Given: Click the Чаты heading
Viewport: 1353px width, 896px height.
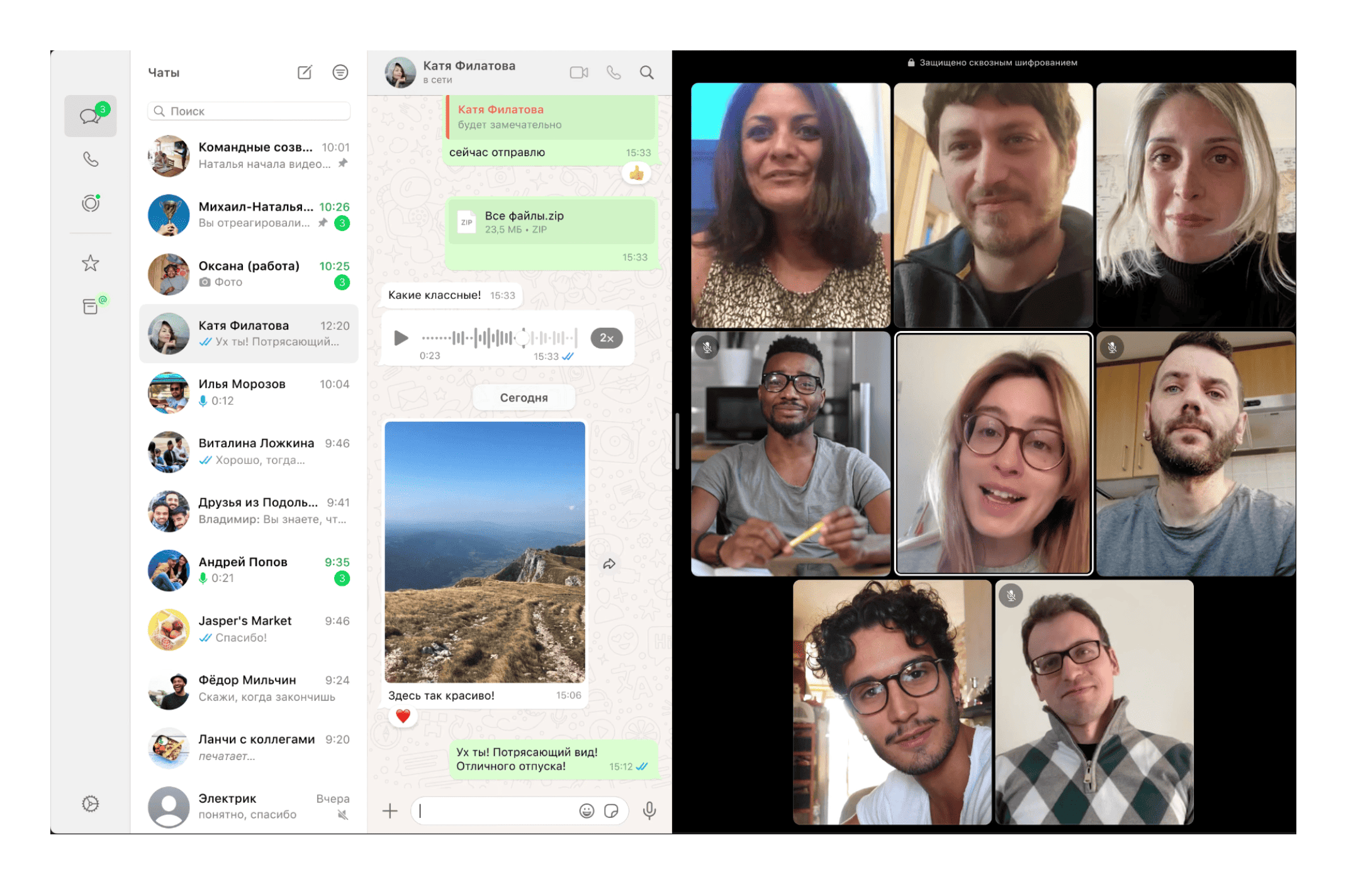Looking at the screenshot, I should pyautogui.click(x=164, y=72).
